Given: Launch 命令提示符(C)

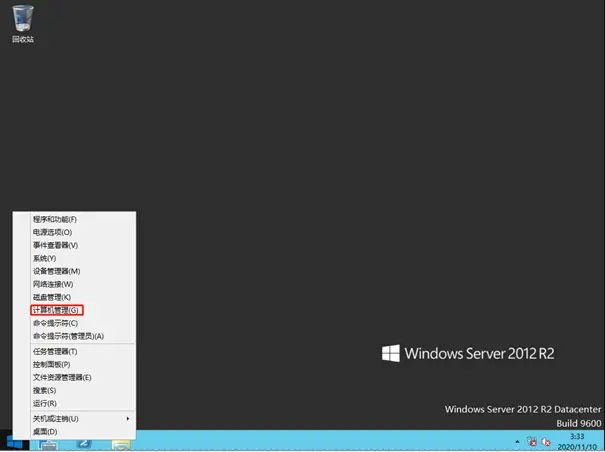Looking at the screenshot, I should 74,323.
